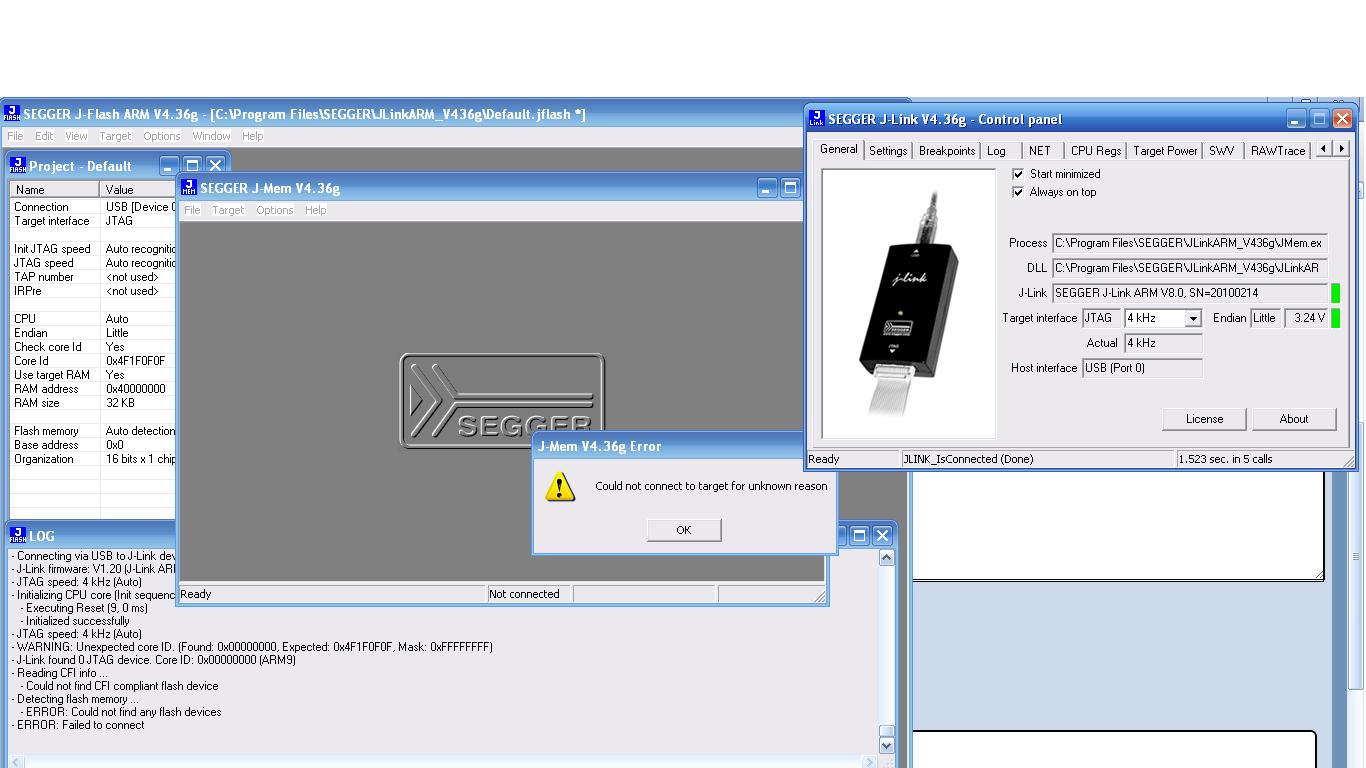Toggle the Start minimized checkbox
Screen dimensions: 1366x768
point(1018,174)
